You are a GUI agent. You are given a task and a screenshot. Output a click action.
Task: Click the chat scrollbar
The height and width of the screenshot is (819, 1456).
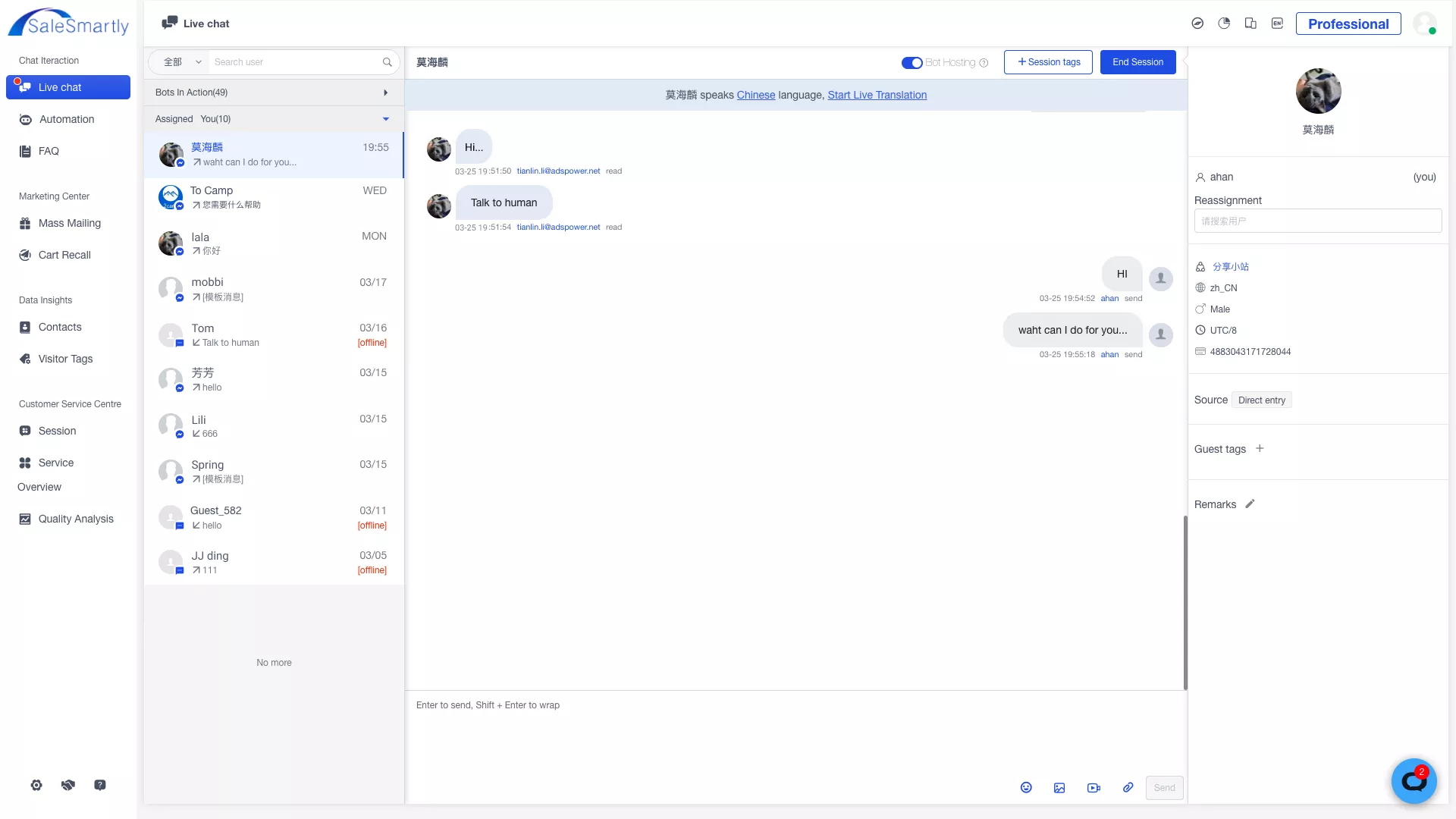point(1185,603)
